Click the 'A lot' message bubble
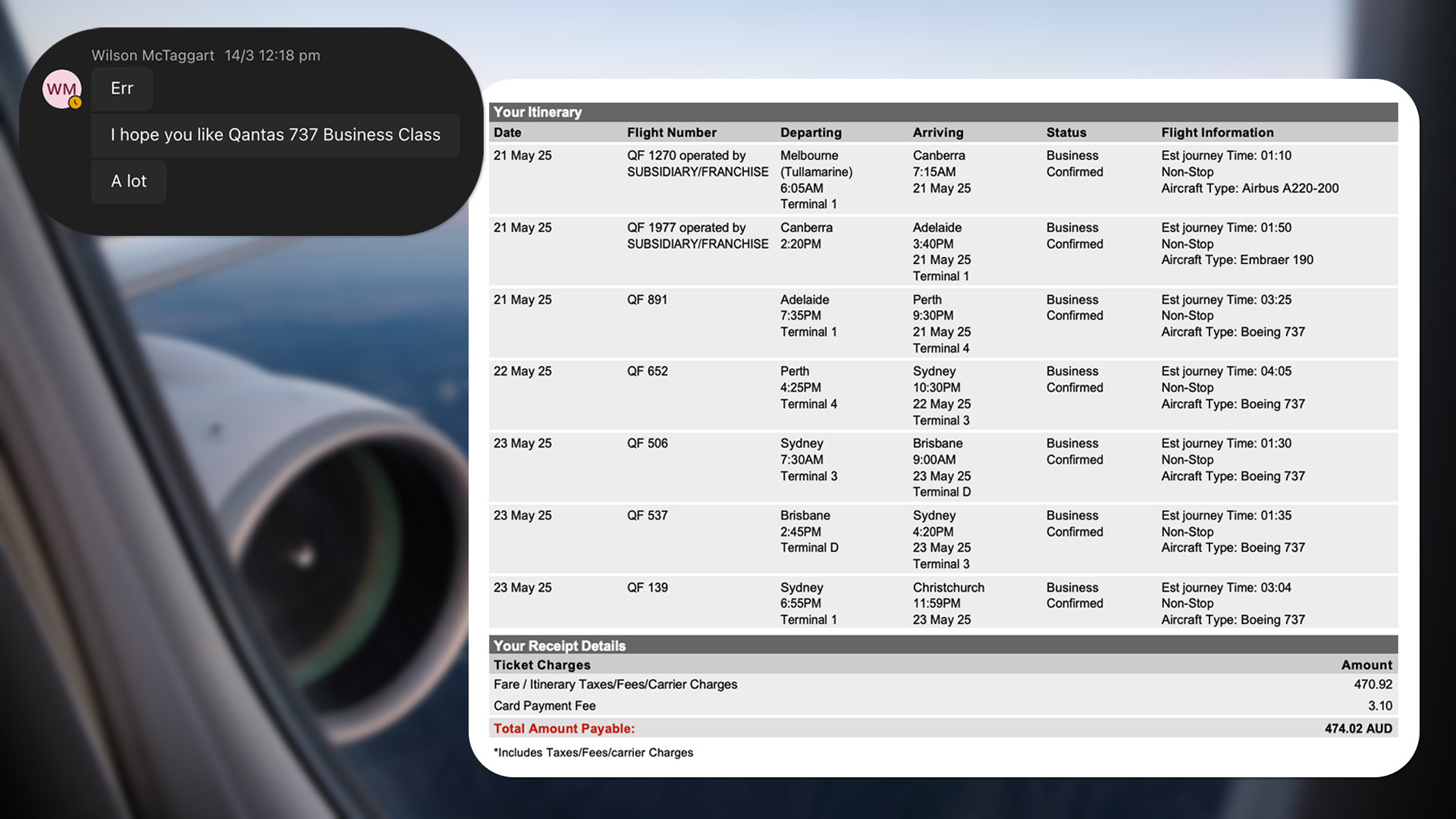This screenshot has width=1456, height=819. (x=129, y=181)
